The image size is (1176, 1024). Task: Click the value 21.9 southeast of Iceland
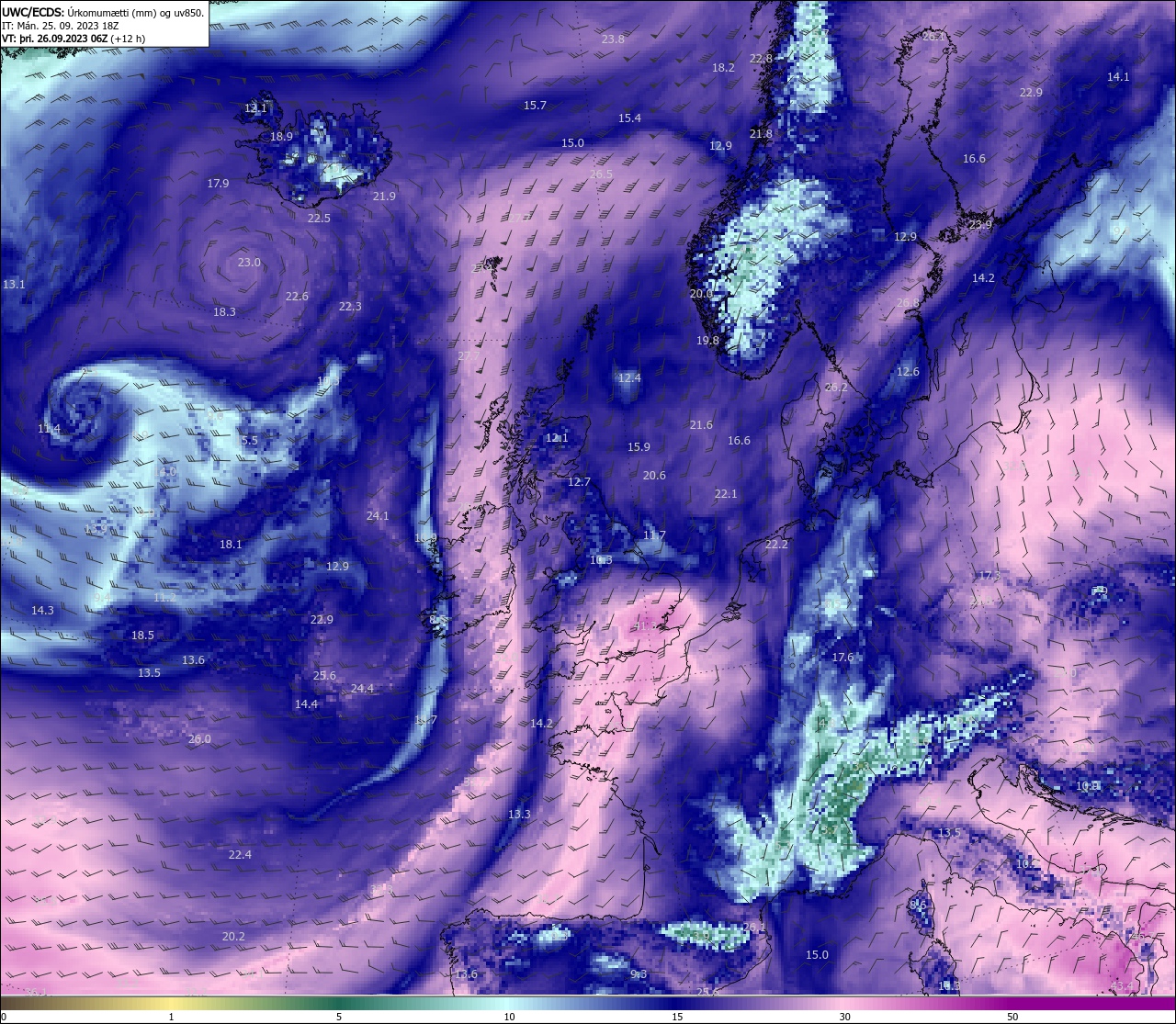tap(384, 196)
